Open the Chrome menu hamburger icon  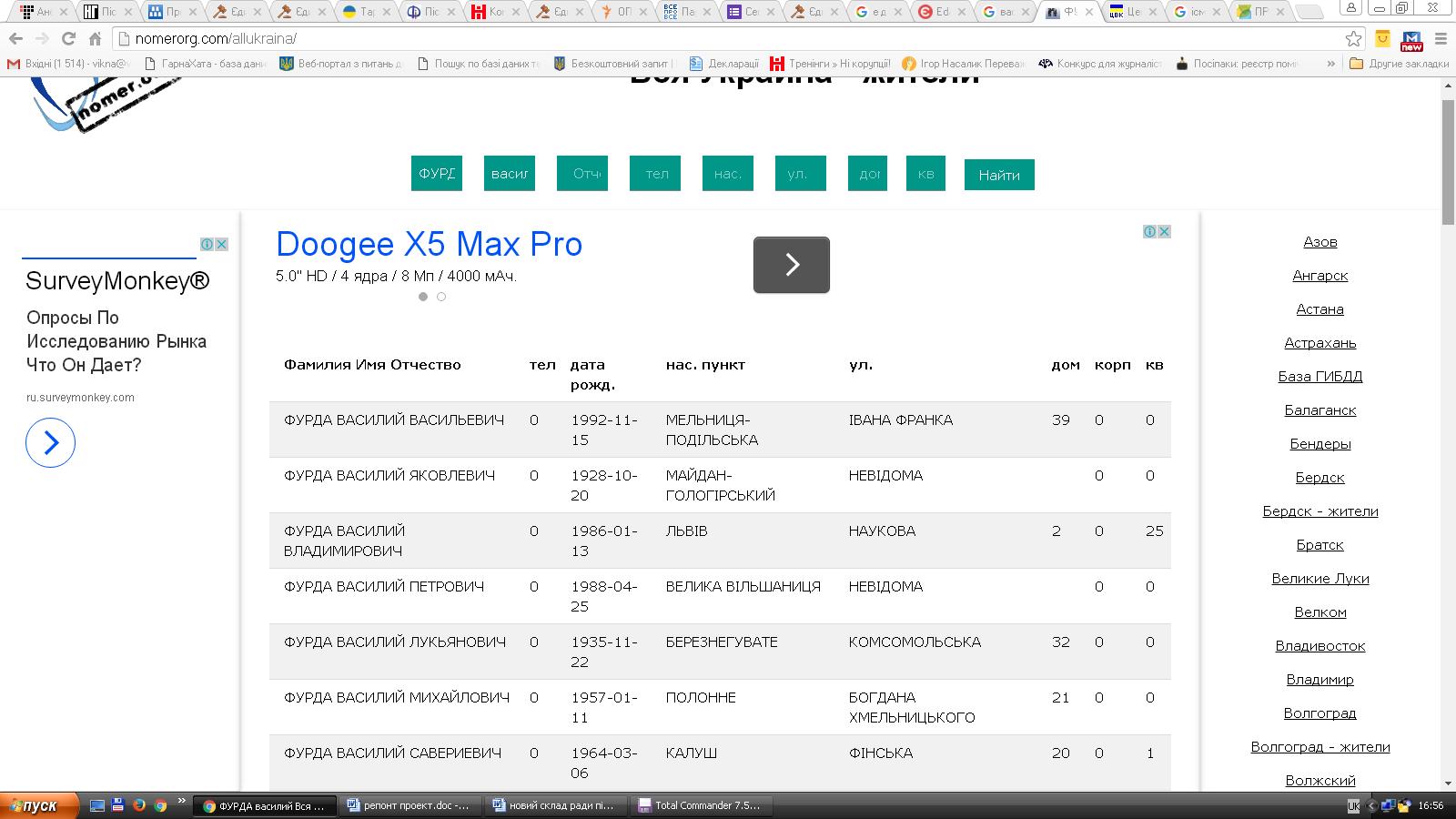point(1441,39)
